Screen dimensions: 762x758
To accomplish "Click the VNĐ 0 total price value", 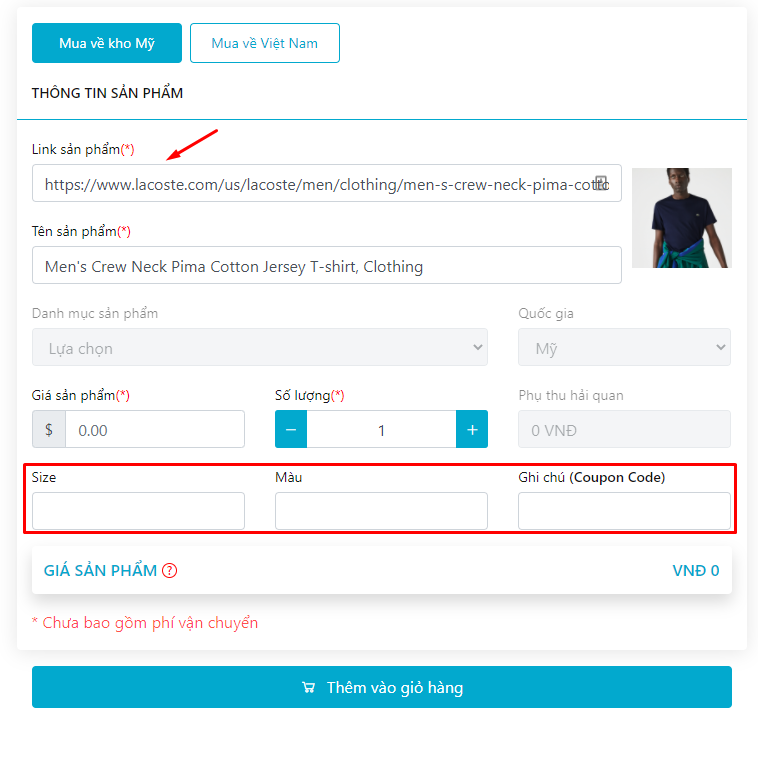I will 695,571.
